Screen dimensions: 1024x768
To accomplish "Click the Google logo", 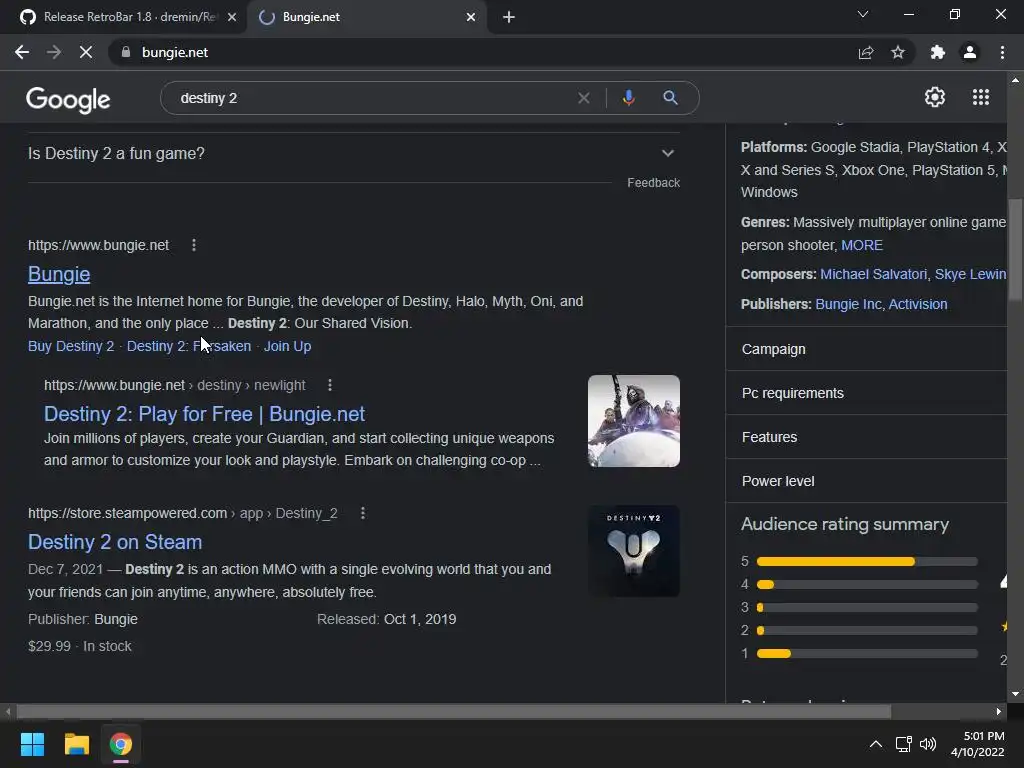I will pos(68,99).
